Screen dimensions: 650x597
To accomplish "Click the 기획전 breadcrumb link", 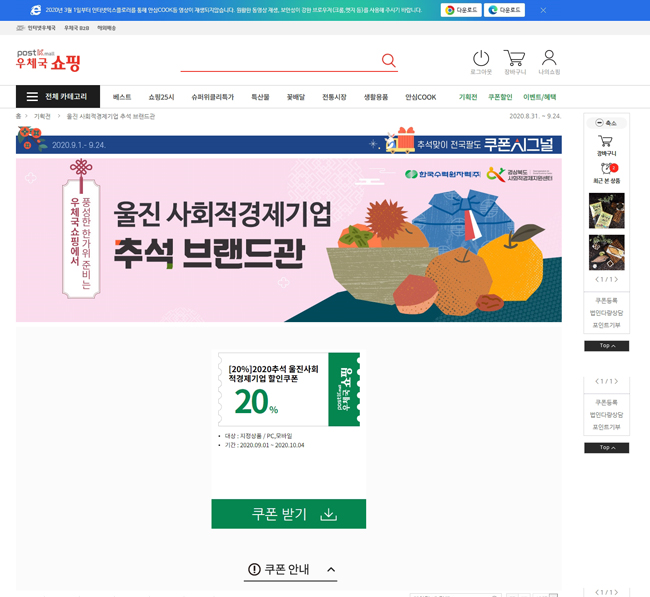I will [42, 116].
